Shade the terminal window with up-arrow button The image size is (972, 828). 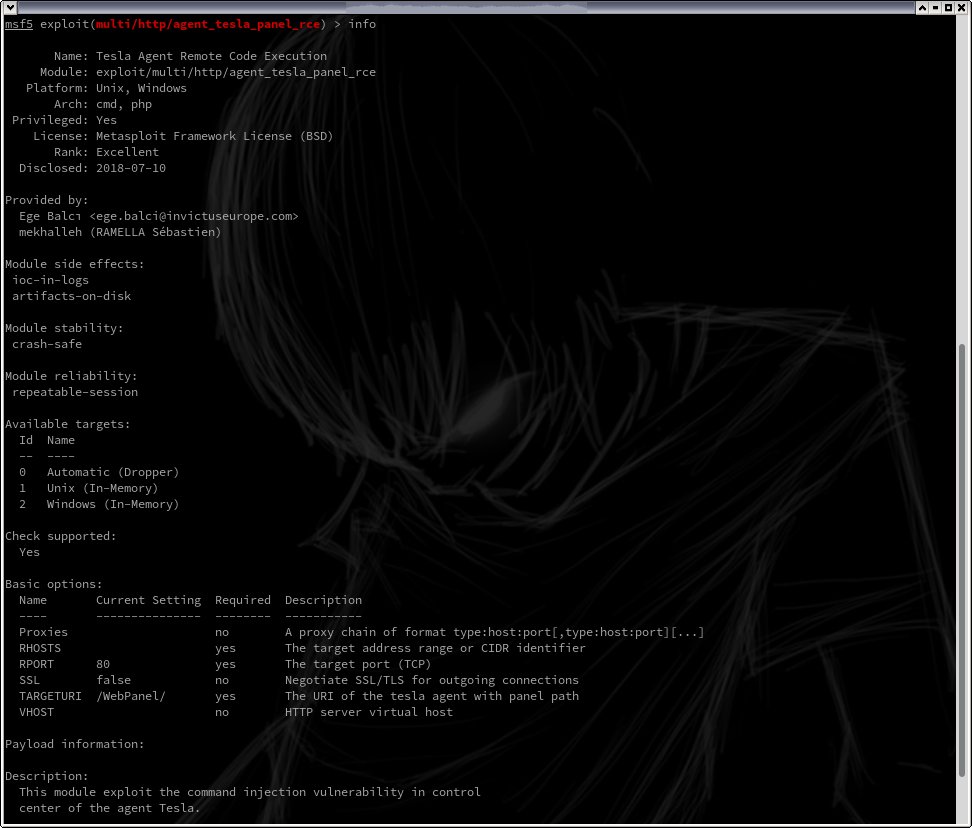(922, 7)
